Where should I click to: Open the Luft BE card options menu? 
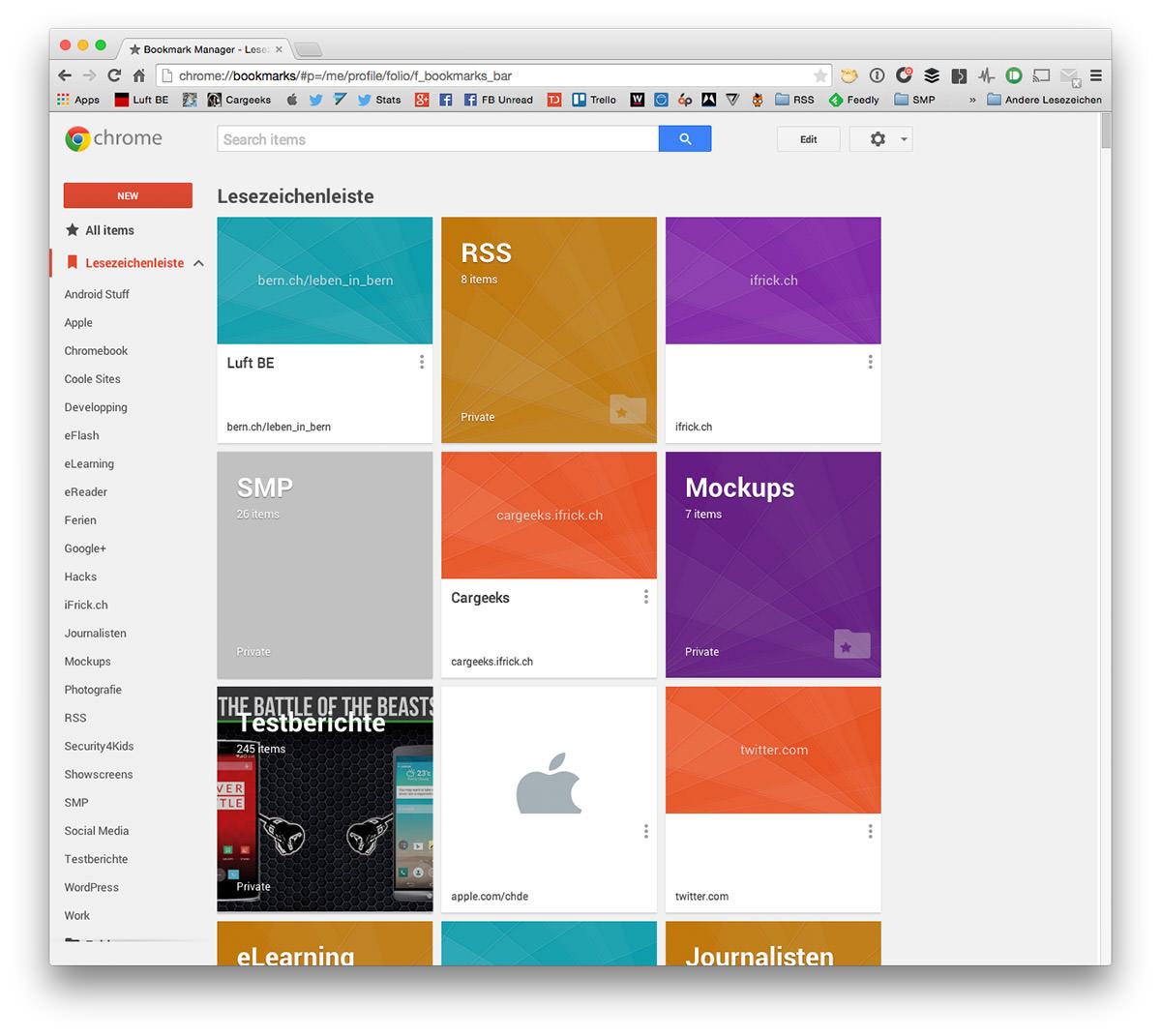click(x=421, y=362)
